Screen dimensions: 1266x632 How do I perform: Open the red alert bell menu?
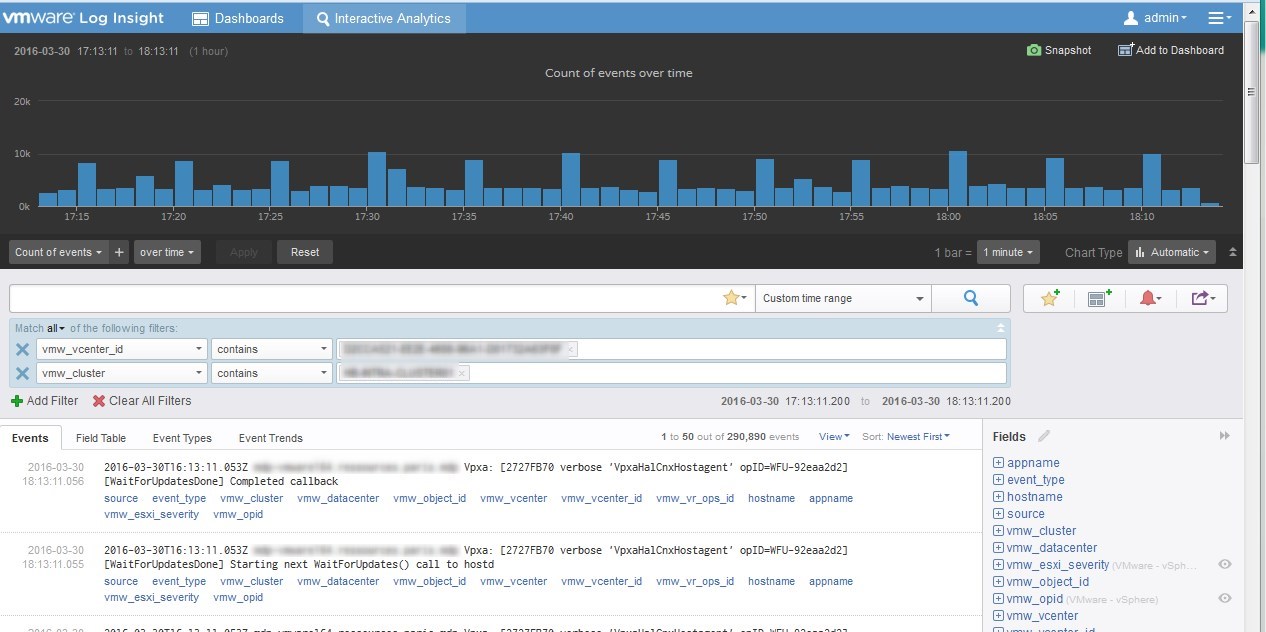[1150, 298]
